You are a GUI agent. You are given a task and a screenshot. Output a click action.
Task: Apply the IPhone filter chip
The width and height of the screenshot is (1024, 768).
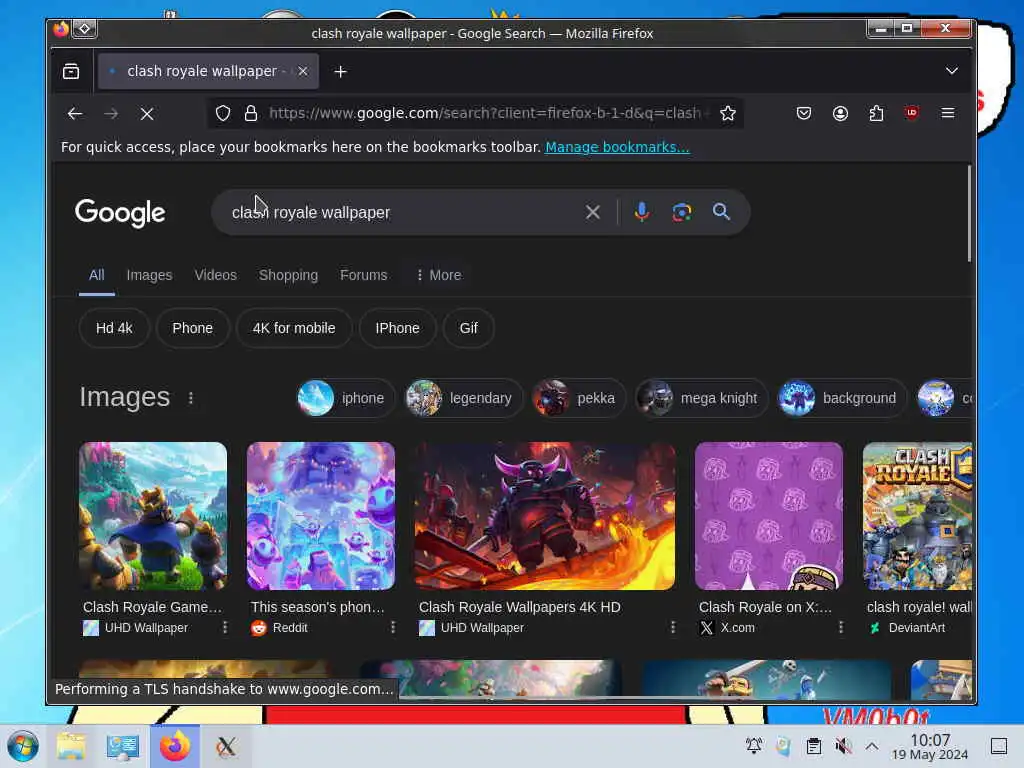coord(397,328)
